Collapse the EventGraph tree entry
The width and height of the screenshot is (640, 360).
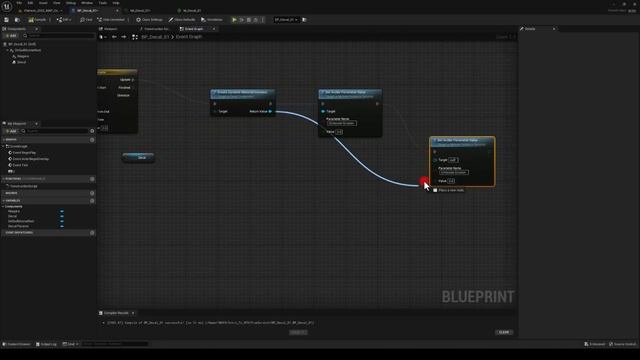pos(4,146)
